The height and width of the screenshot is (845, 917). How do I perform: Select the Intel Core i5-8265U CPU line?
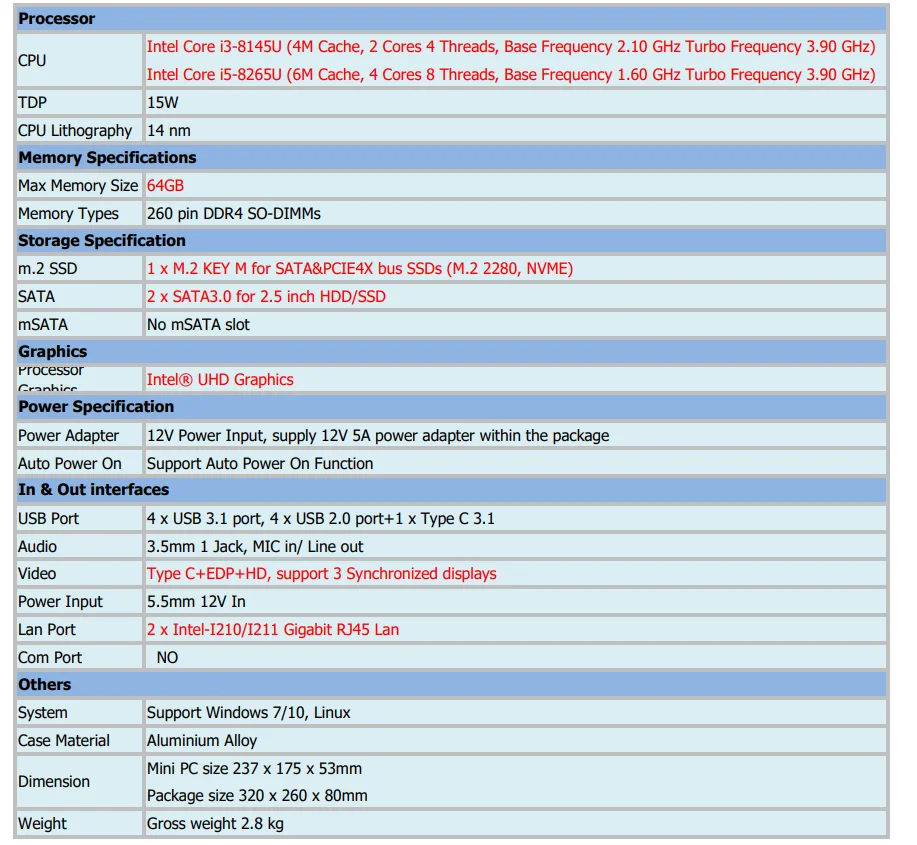click(x=511, y=75)
